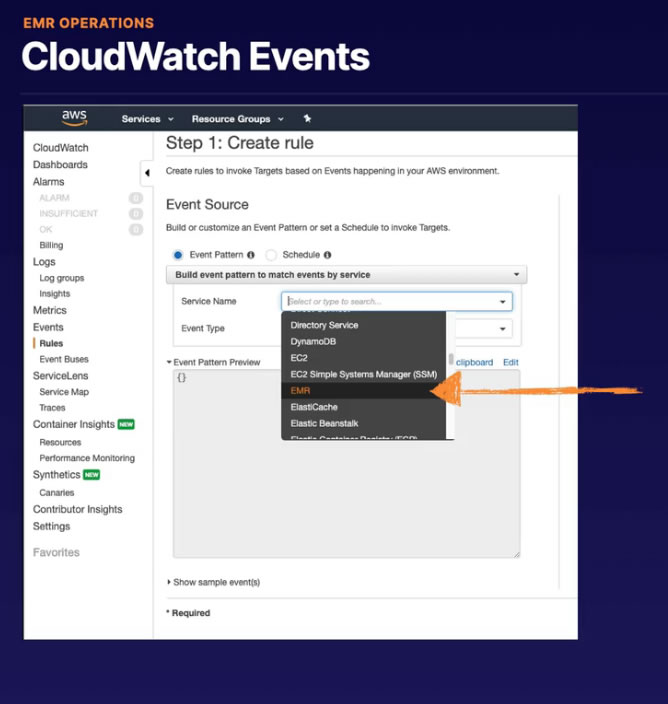Collapse the Event Pattern Preview section
This screenshot has width=668, height=704.
click(x=169, y=362)
